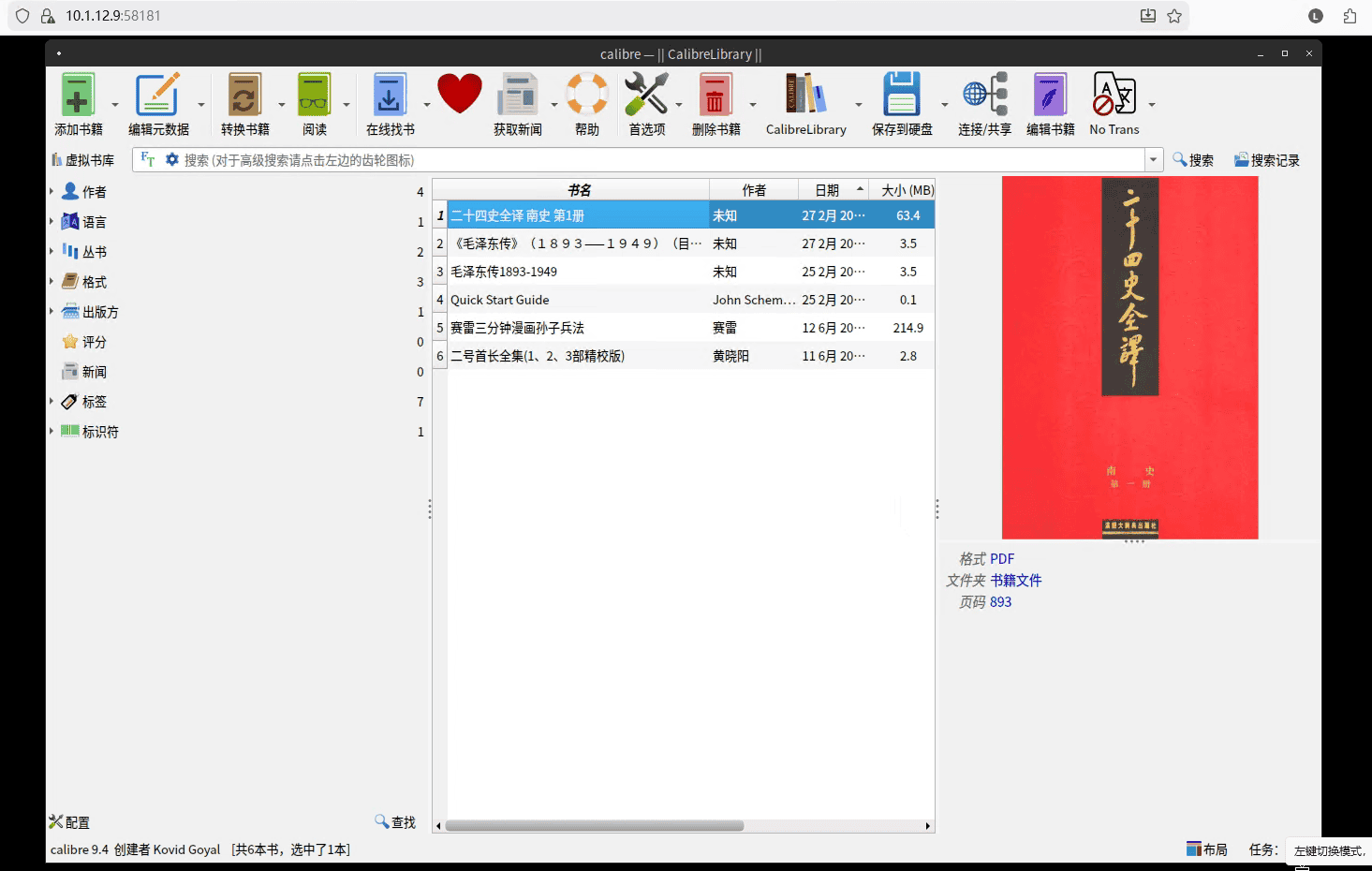The width and height of the screenshot is (1372, 871).
Task: Open Preferences with the wrench icon
Action: (646, 96)
